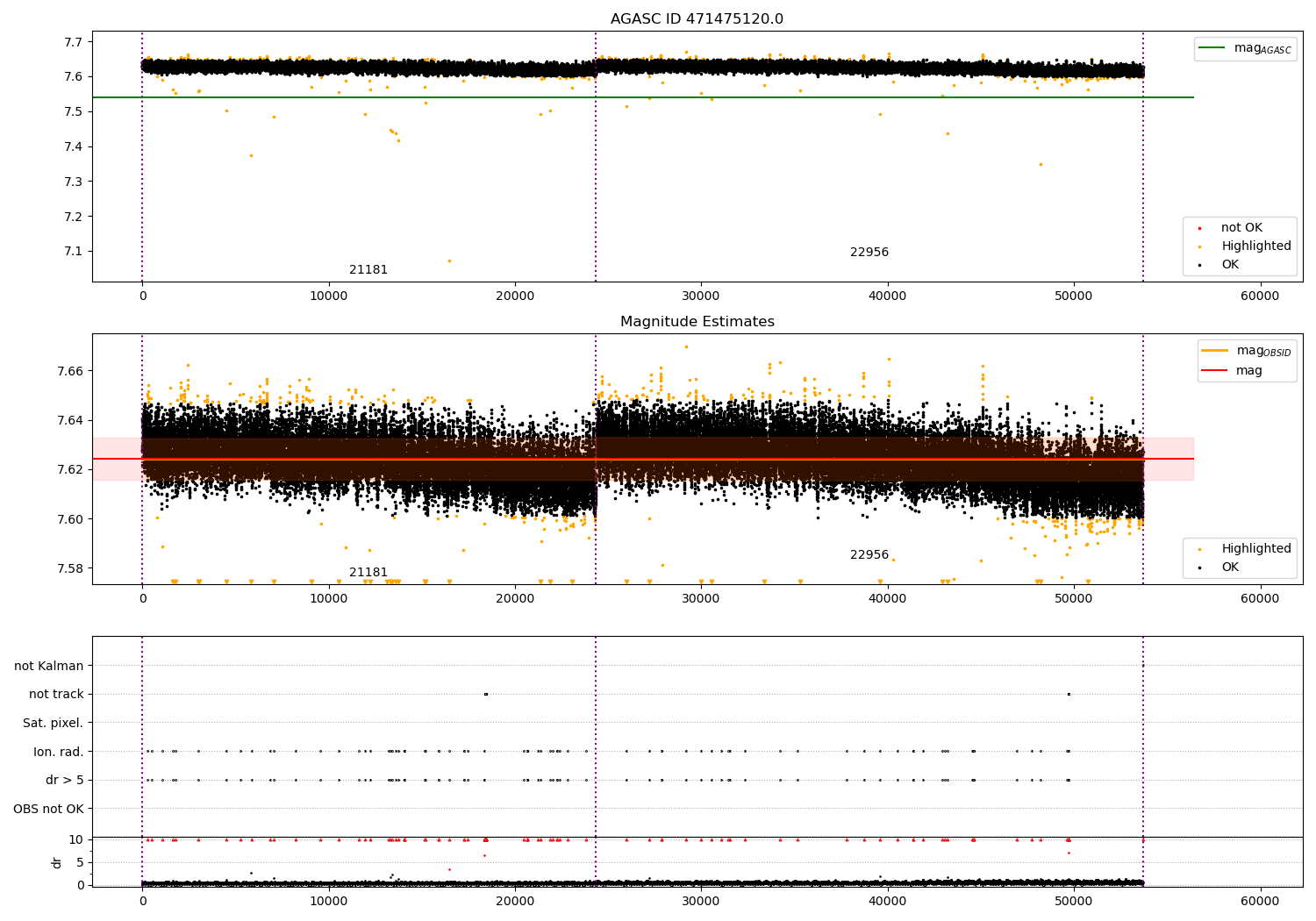Click the 5 tick on the dr axis

click(80, 863)
